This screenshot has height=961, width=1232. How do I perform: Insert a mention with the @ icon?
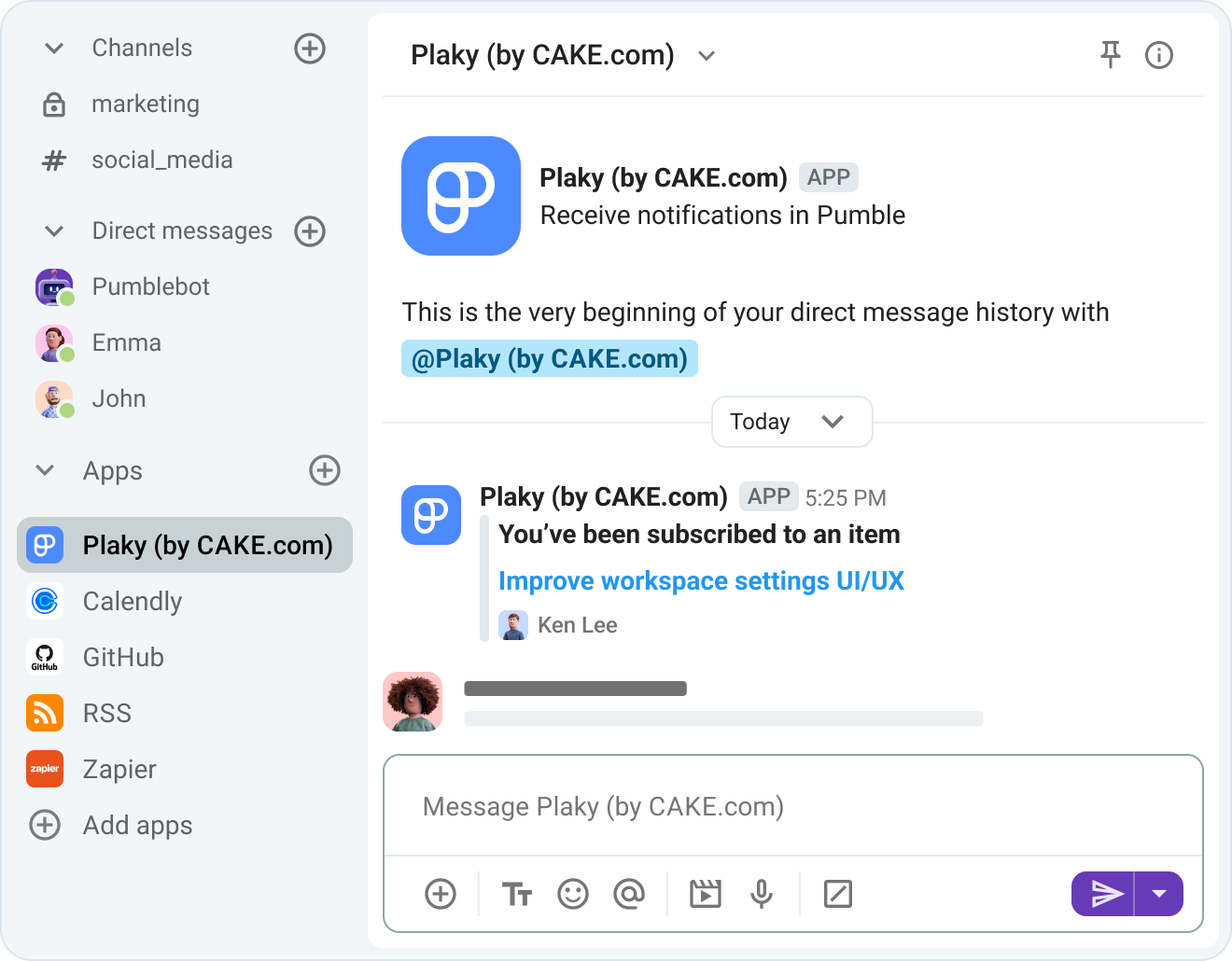[629, 894]
